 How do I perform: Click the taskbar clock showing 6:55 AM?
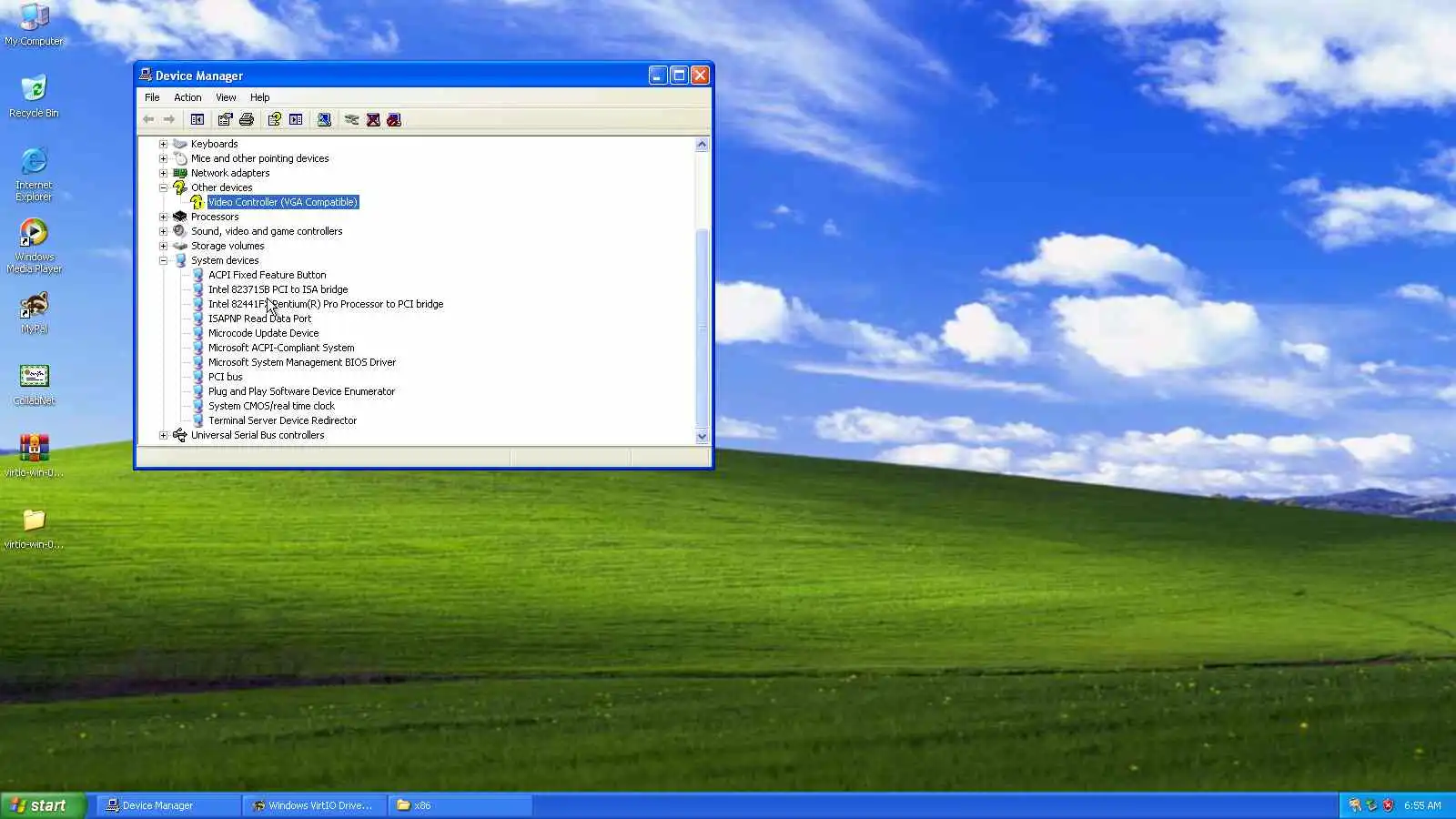1422,805
